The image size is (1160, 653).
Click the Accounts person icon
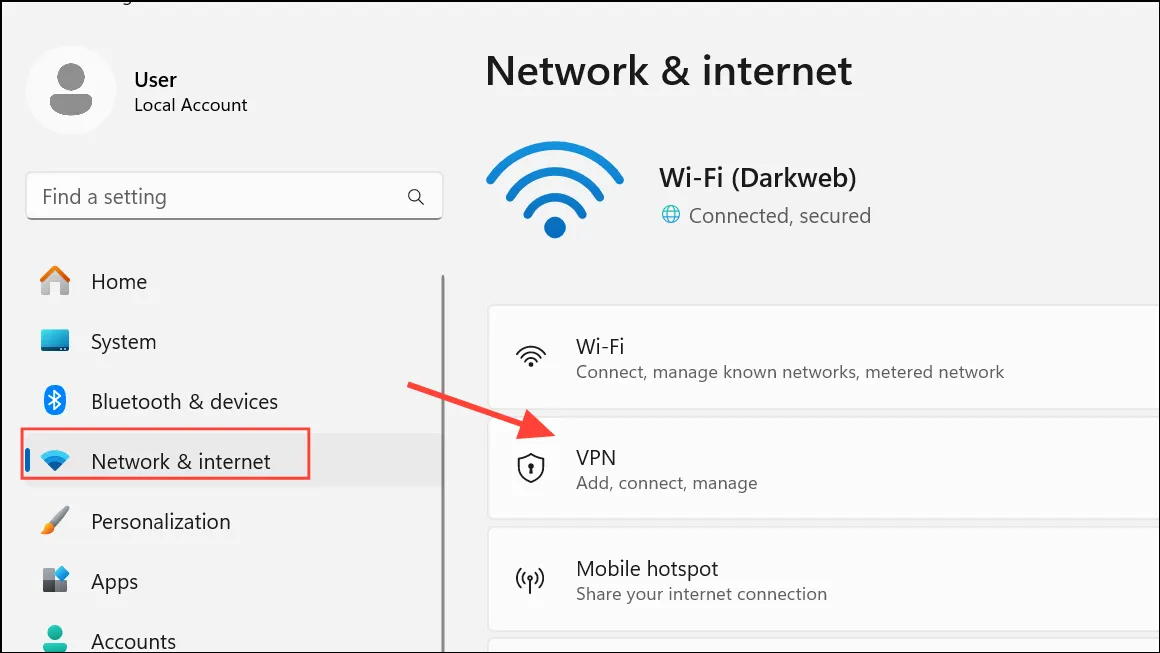point(55,639)
